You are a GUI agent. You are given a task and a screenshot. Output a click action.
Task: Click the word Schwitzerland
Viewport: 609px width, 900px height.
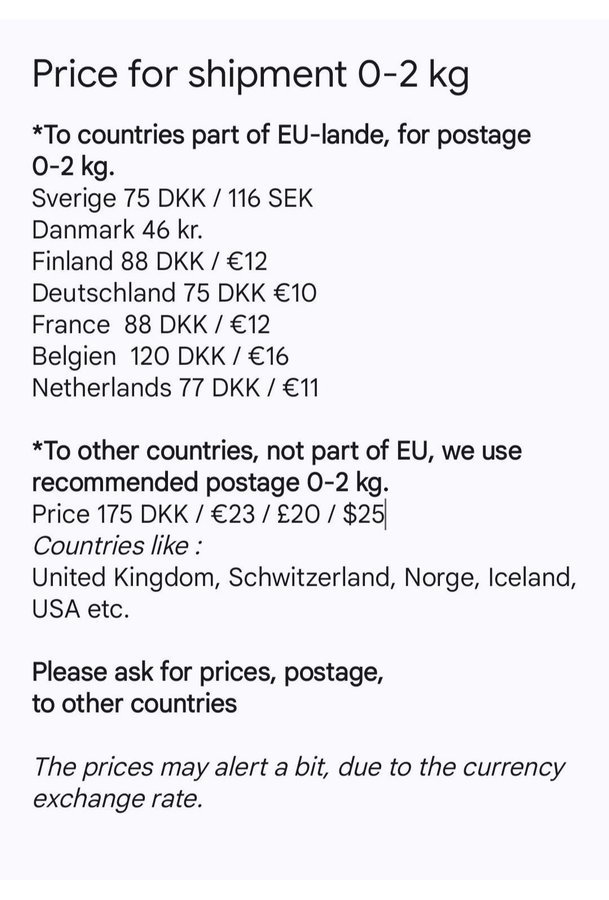[312, 577]
